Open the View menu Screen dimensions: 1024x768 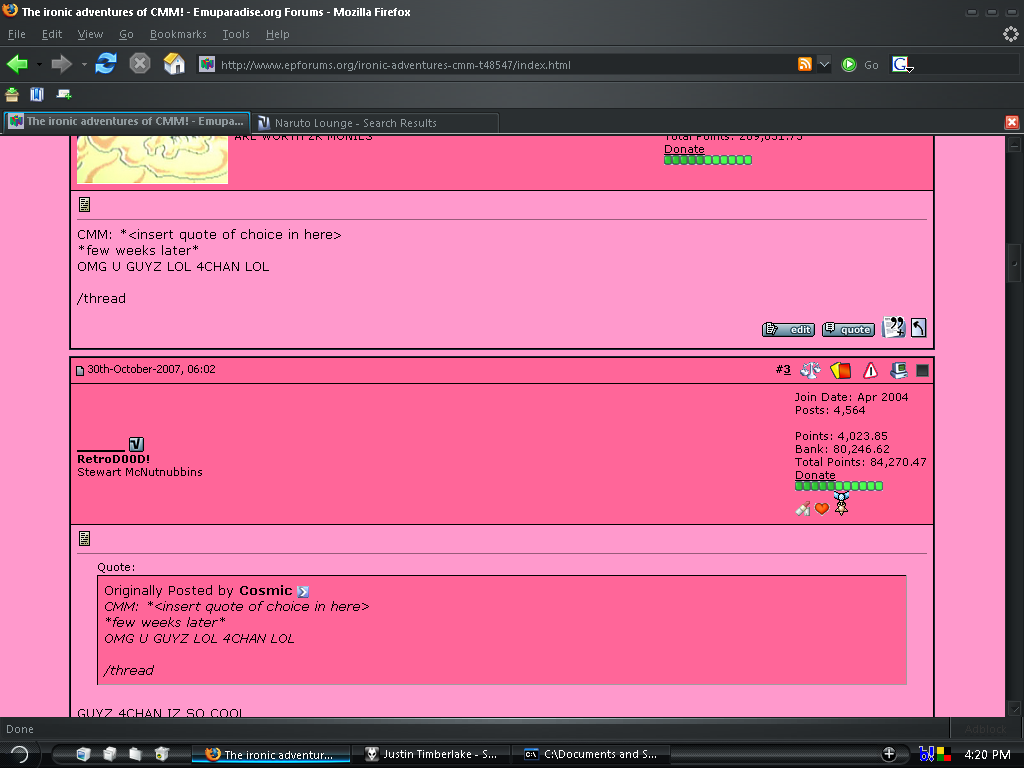[x=90, y=34]
